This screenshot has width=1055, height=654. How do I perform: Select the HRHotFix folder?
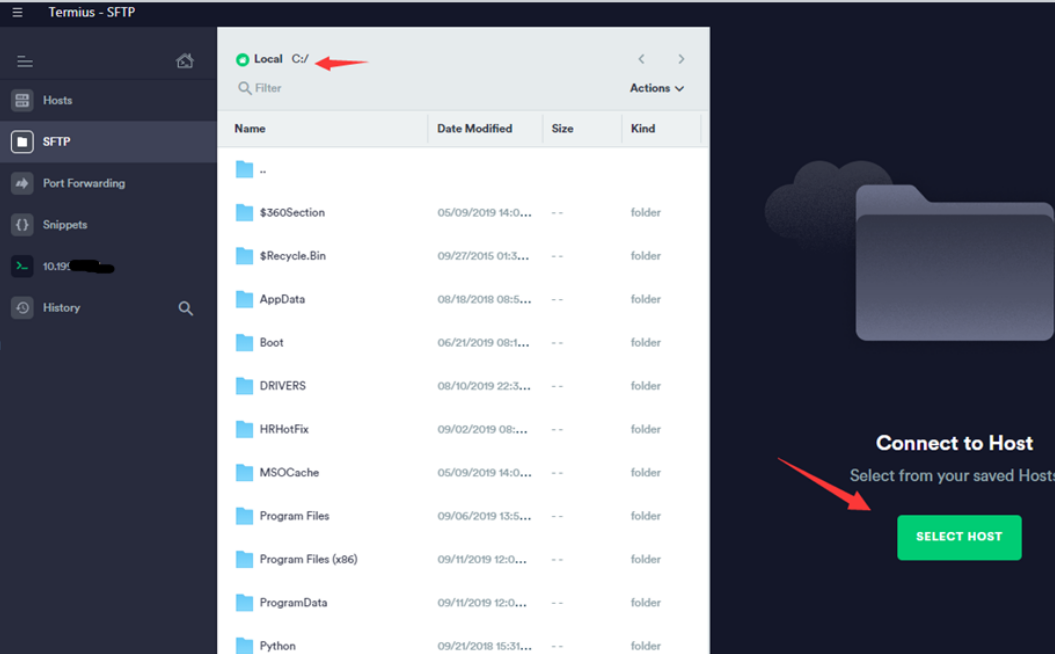[463, 429]
